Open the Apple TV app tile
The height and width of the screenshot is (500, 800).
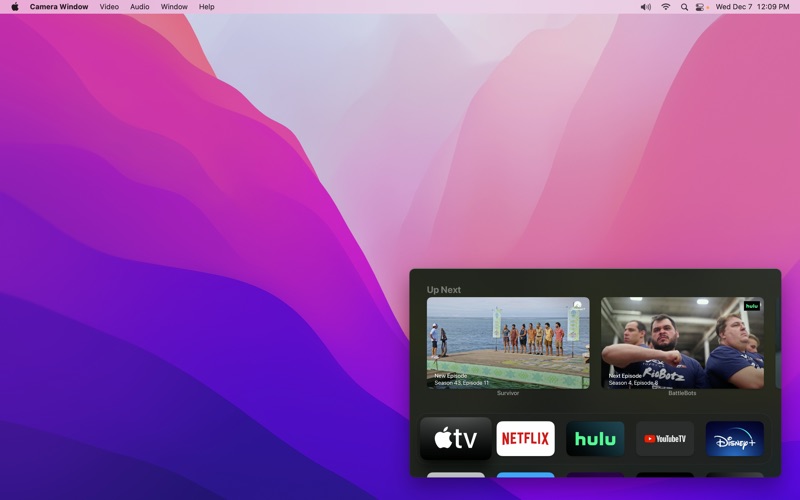click(x=456, y=438)
